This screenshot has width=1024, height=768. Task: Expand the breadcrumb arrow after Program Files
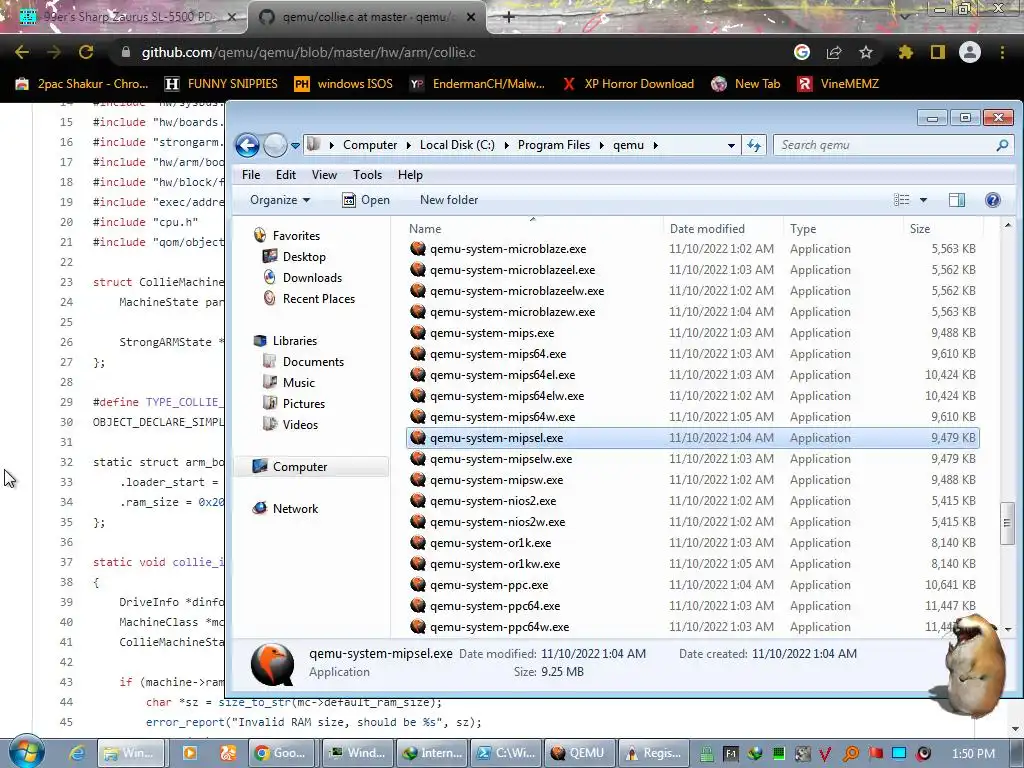point(601,145)
